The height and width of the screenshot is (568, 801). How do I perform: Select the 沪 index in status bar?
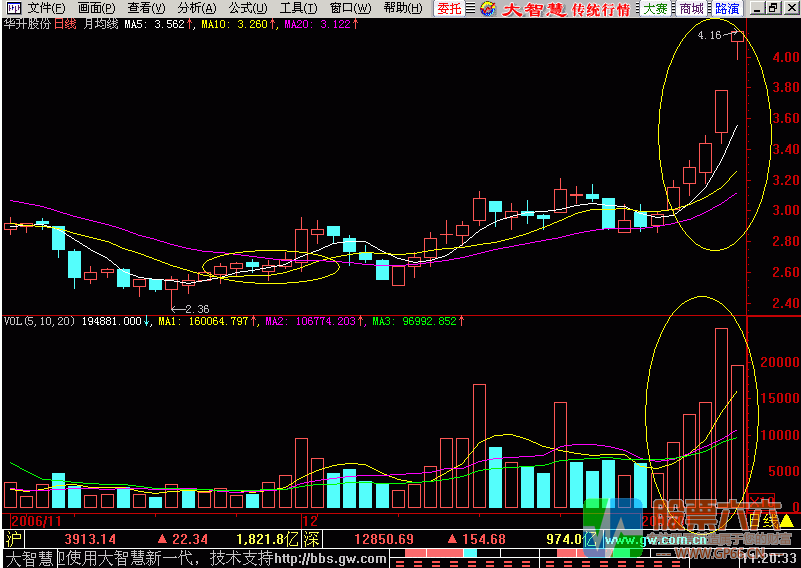12,539
